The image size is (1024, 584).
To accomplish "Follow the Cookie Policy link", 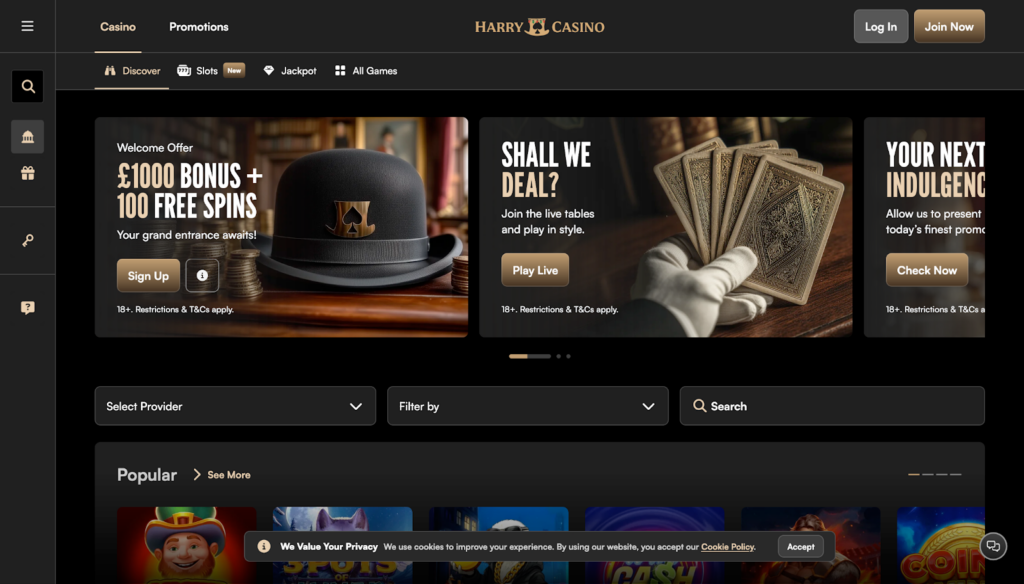I will 728,547.
